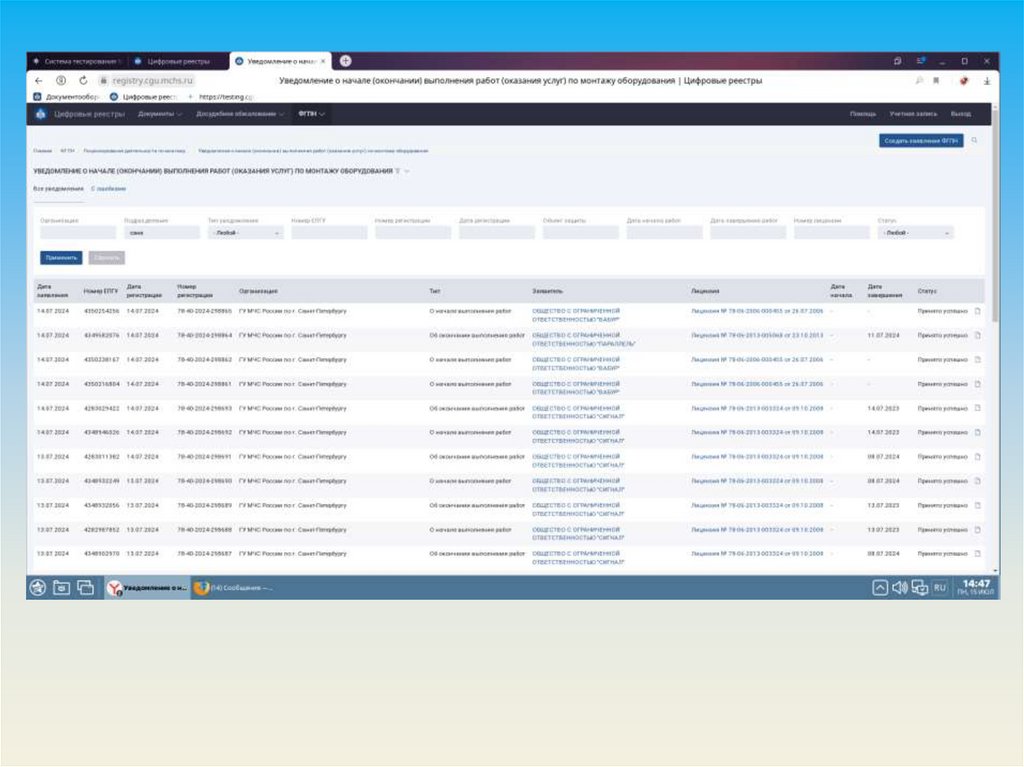The height and width of the screenshot is (767, 1024).
Task: Click the Применить button
Action: [61, 257]
